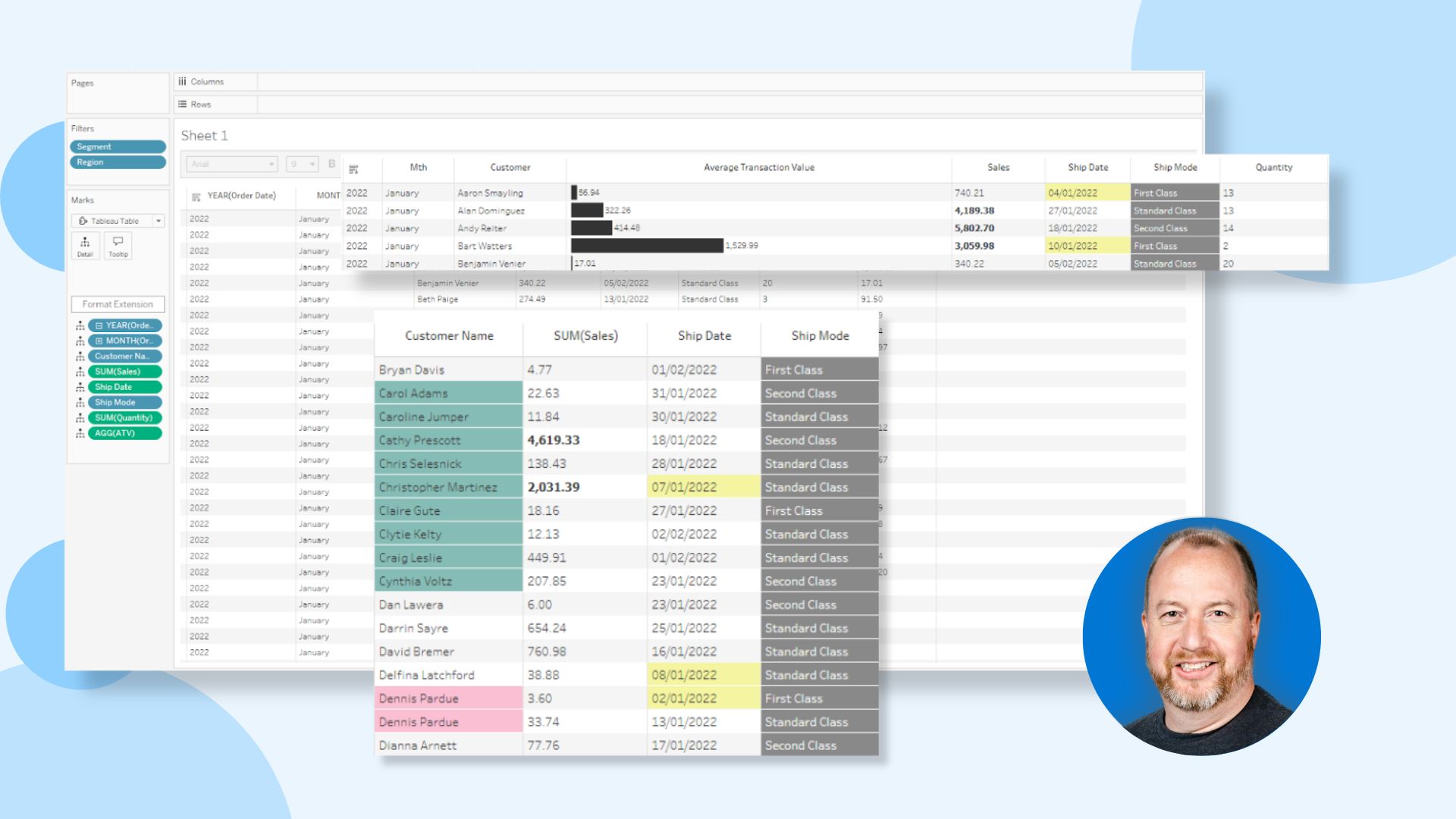Collapse the YEAR(Order Date) pill minus box
Viewport: 1456px width, 819px height.
(x=99, y=326)
